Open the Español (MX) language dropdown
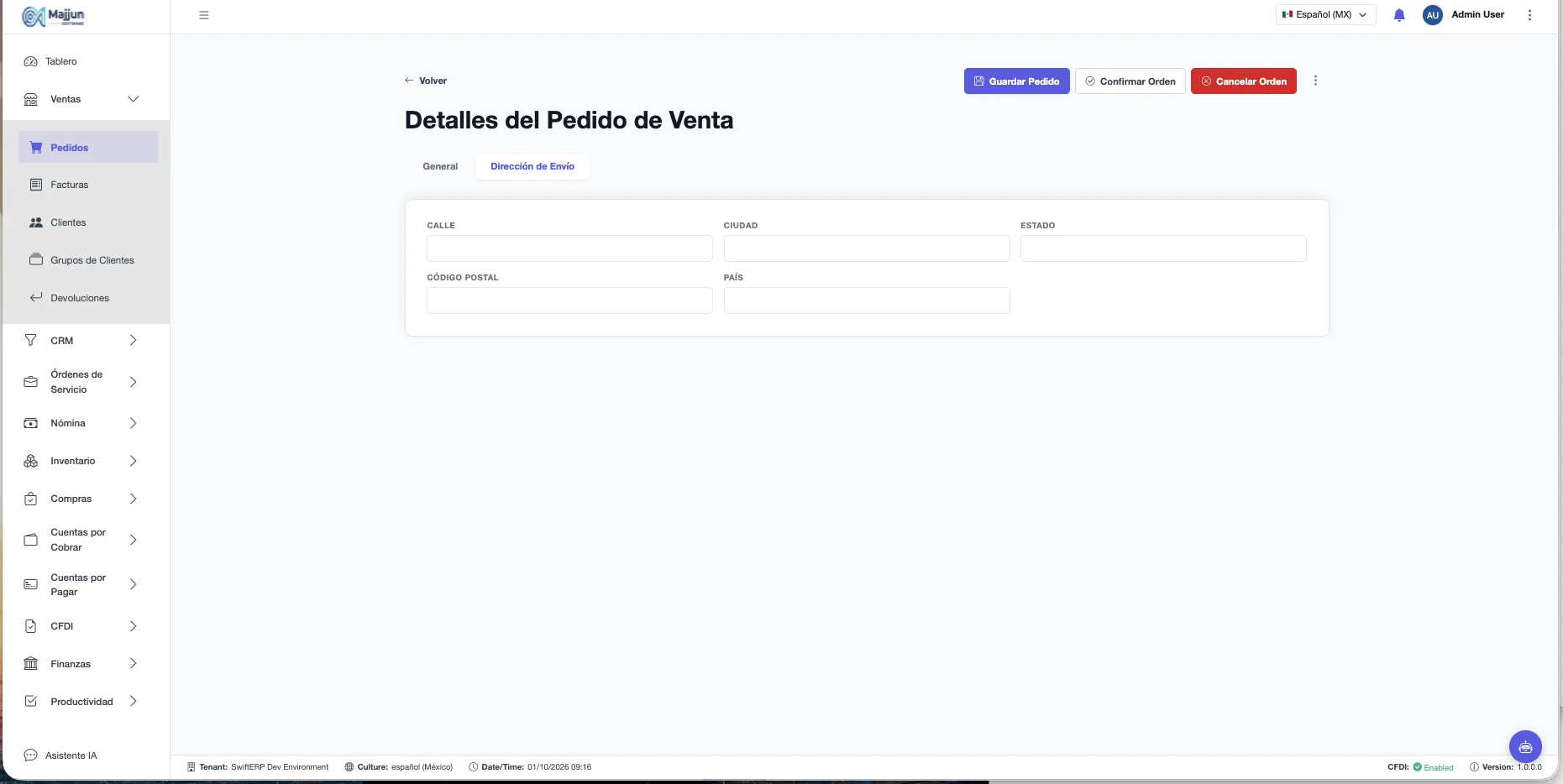1563x784 pixels. (x=1325, y=14)
